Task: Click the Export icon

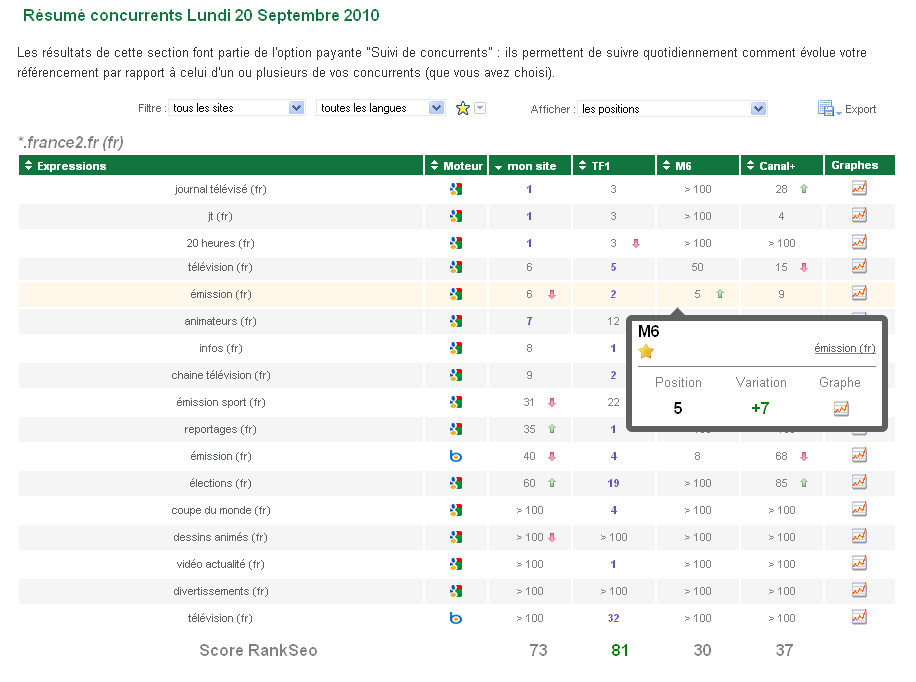Action: pyautogui.click(x=826, y=109)
